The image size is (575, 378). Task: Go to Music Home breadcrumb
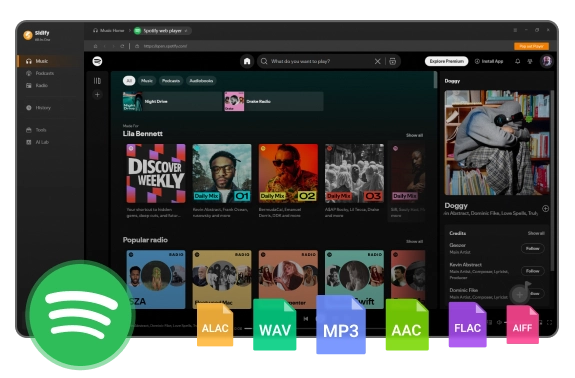coord(109,30)
